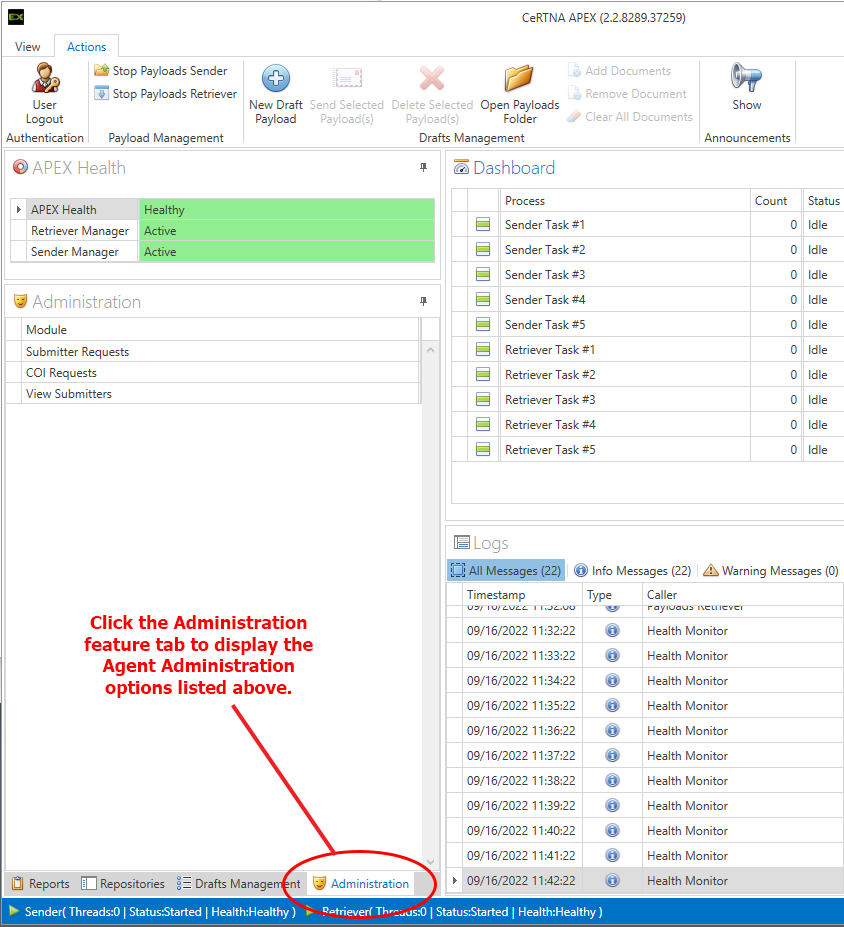Click info icon for 11:42:22 log entry
The width and height of the screenshot is (844, 927).
click(x=612, y=881)
